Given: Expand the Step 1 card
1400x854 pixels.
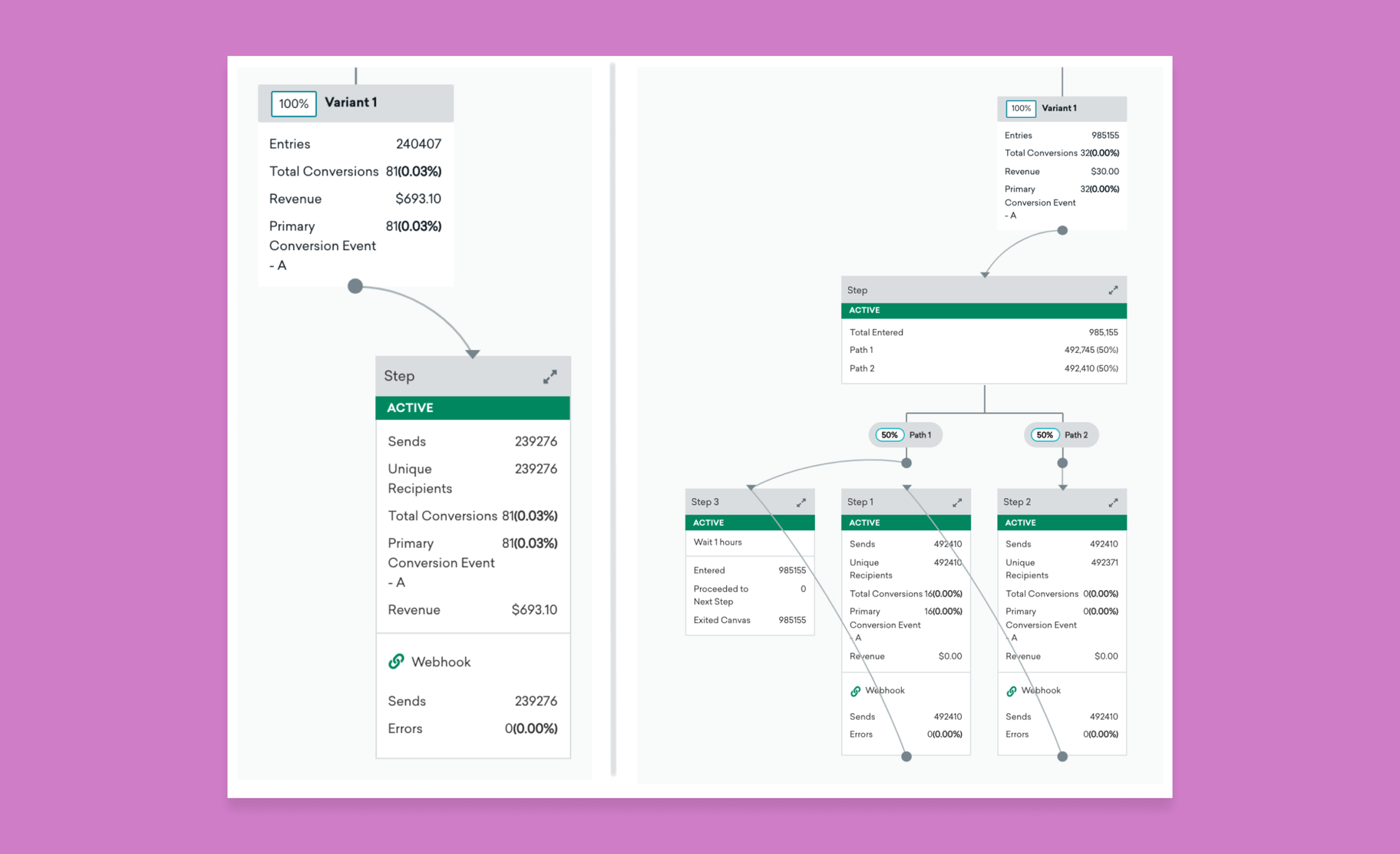Looking at the screenshot, I should pyautogui.click(x=957, y=502).
